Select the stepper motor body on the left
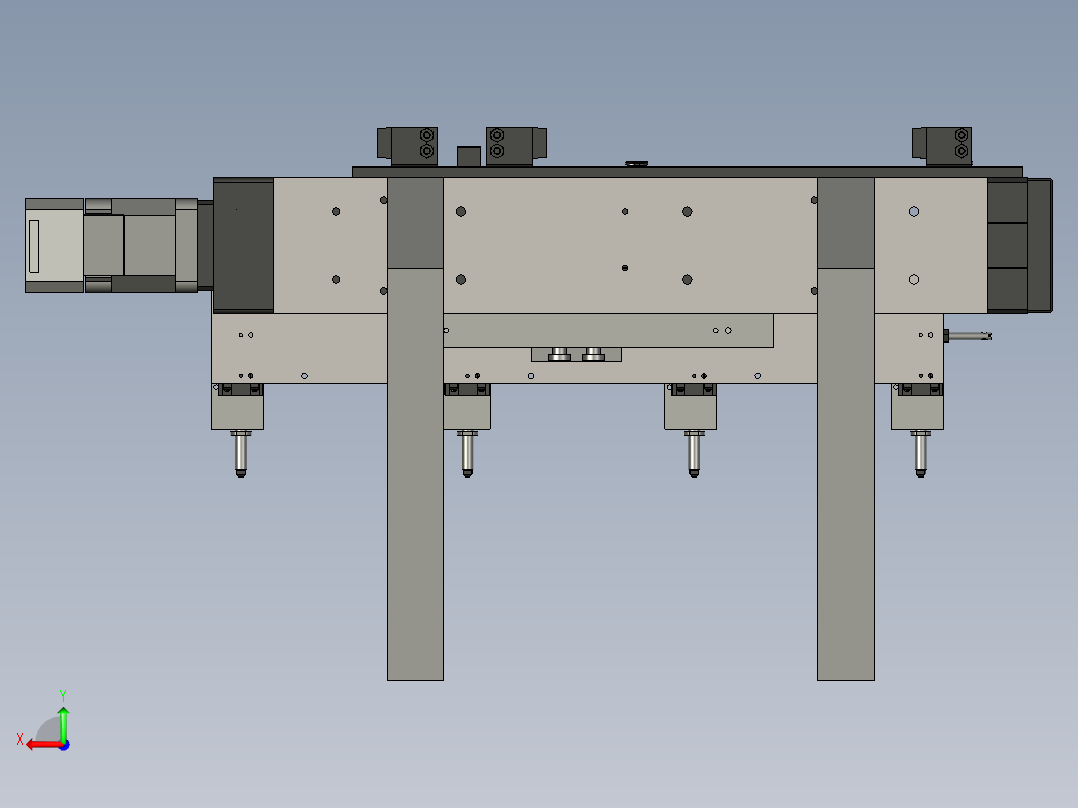 coord(141,245)
